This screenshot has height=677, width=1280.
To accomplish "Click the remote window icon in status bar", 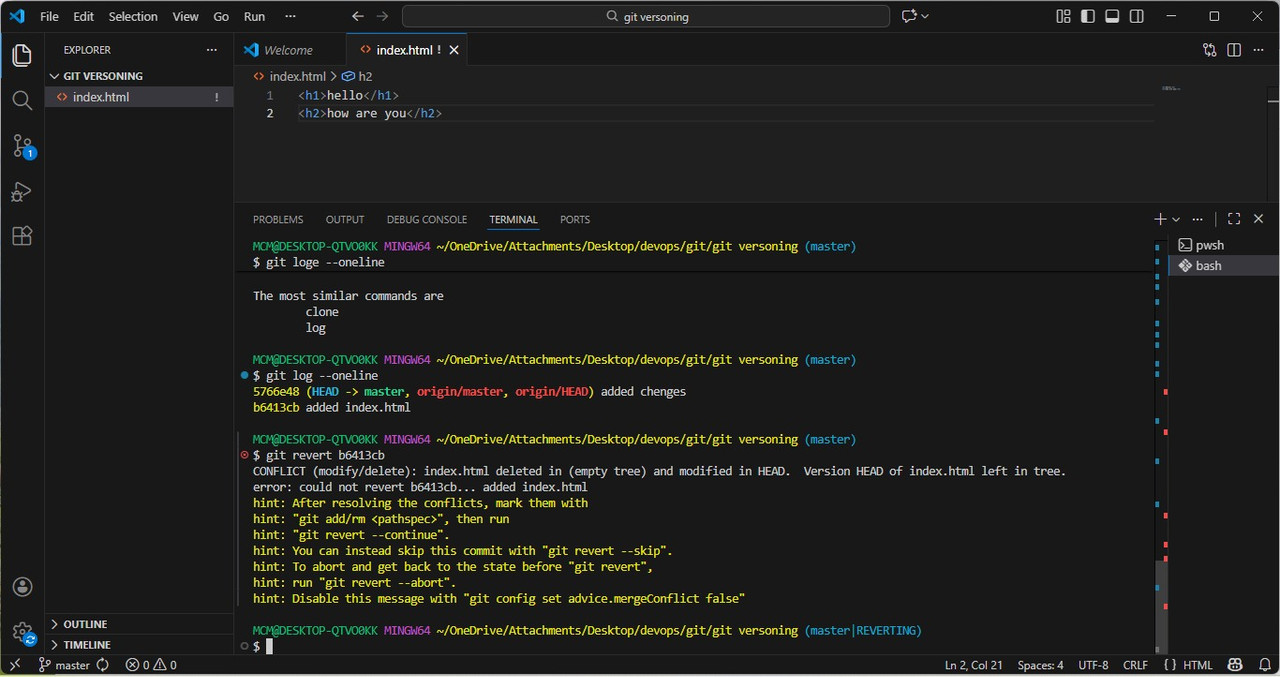I will 15,665.
